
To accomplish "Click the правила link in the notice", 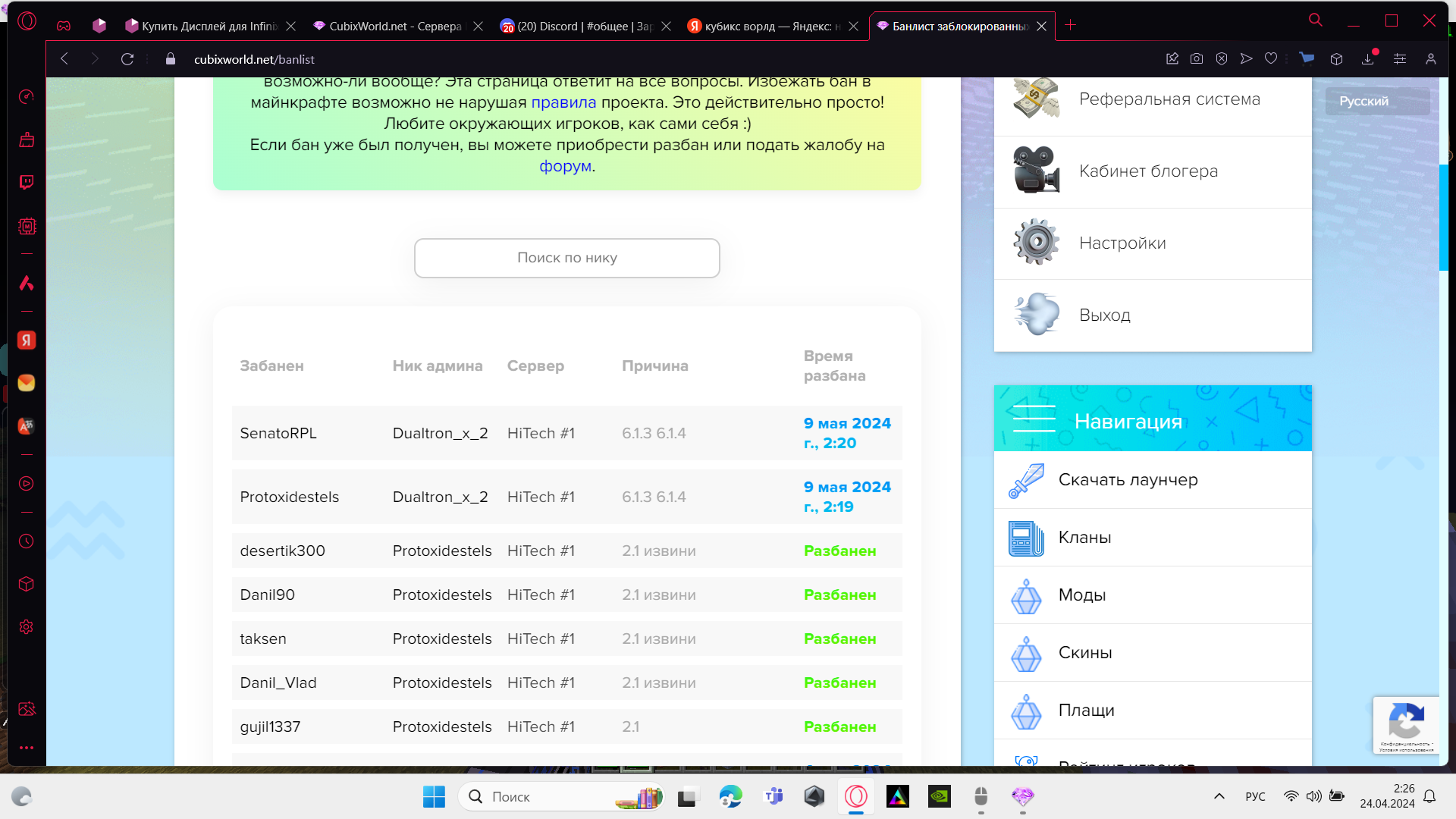I will [563, 102].
